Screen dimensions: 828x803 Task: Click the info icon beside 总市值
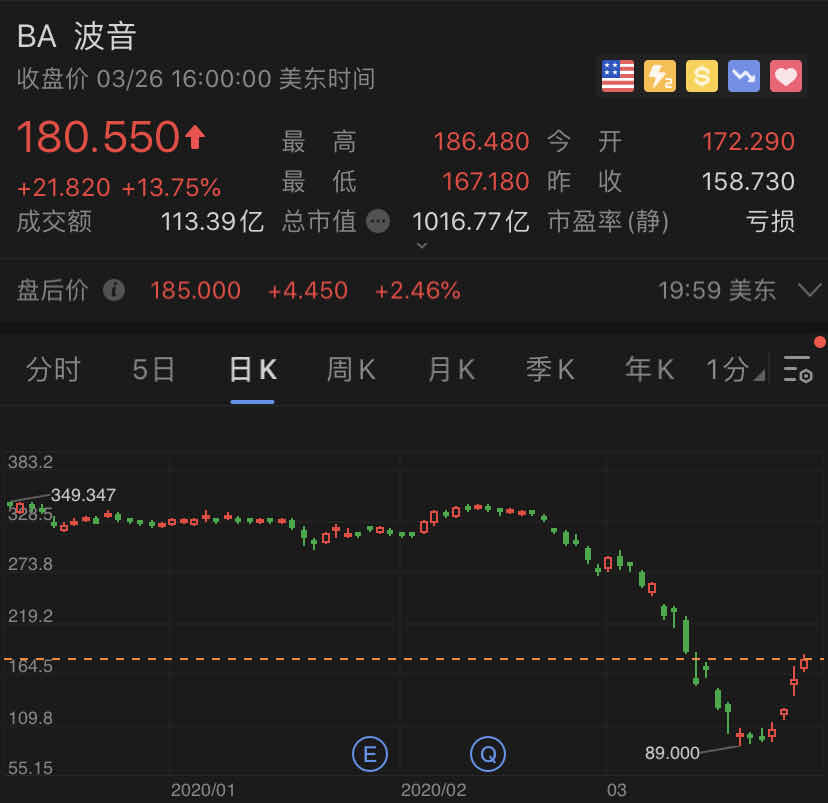click(378, 221)
